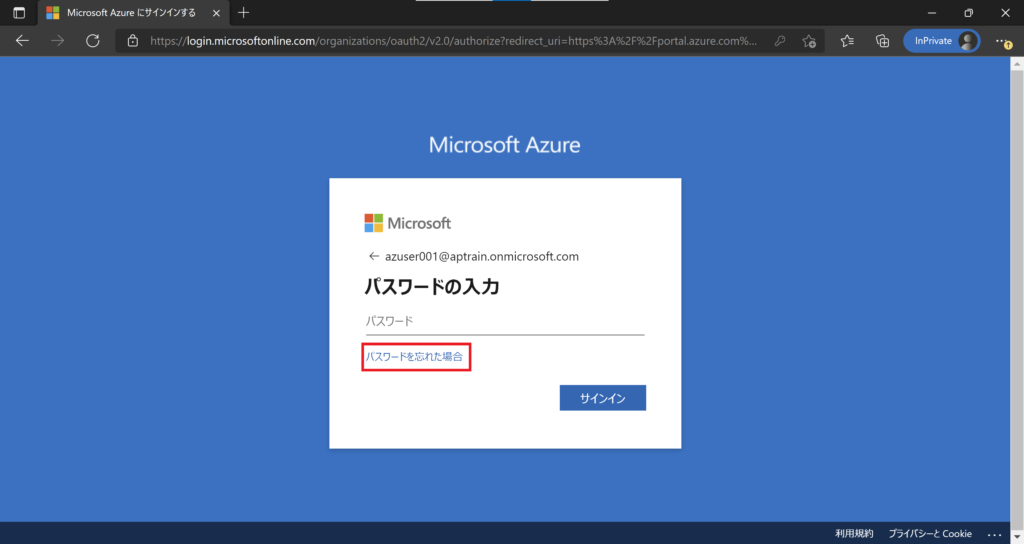Reload the page with refresh icon
1024x544 pixels.
(x=93, y=40)
